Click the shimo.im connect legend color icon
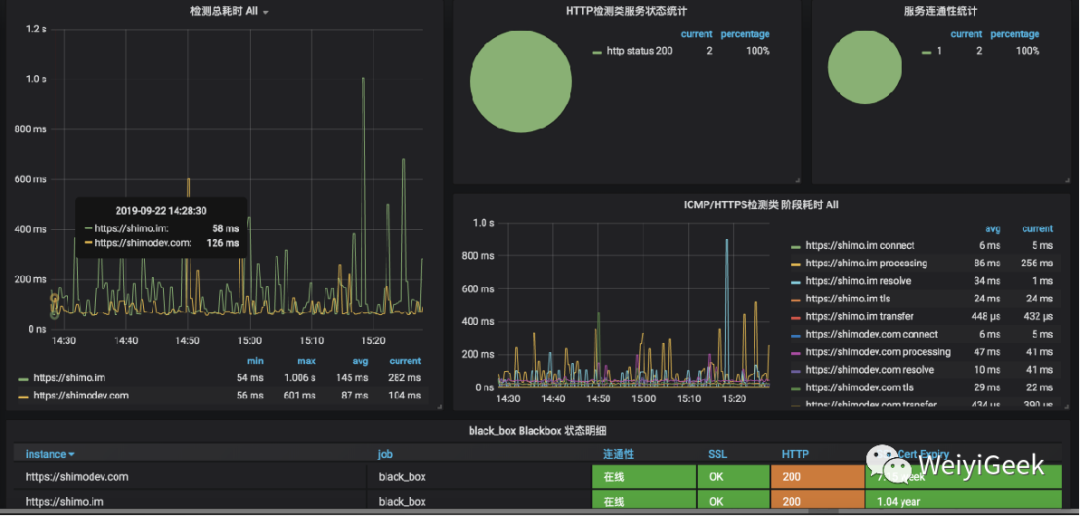The image size is (1080, 516). 796,246
